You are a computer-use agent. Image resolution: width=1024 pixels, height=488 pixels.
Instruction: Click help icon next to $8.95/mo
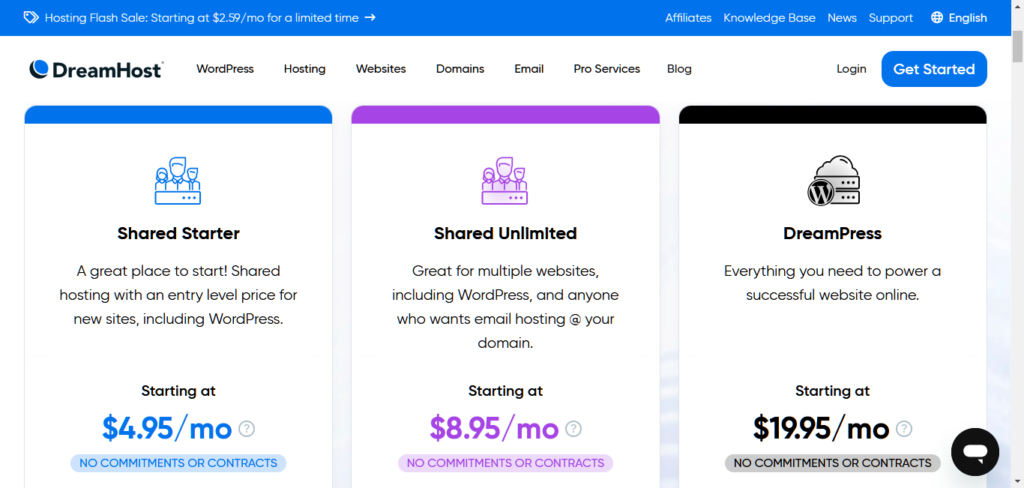point(573,429)
